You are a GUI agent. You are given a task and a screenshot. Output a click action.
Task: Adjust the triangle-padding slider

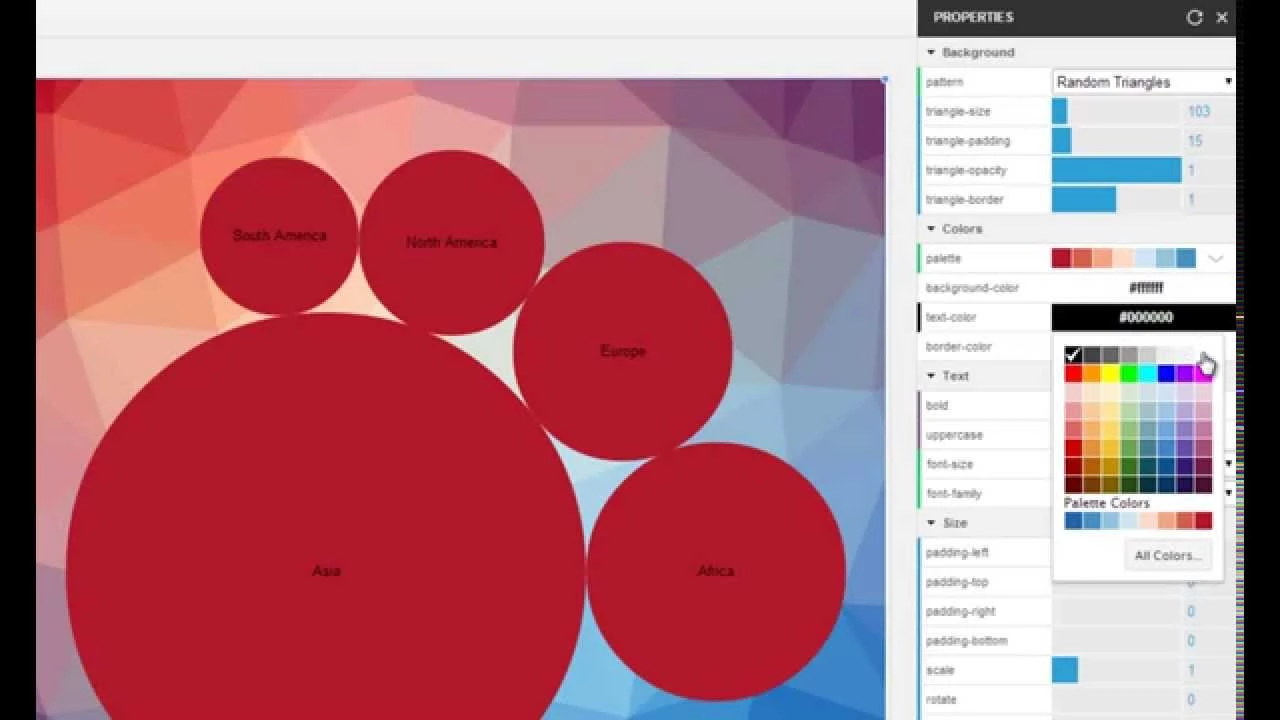[x=1116, y=141]
